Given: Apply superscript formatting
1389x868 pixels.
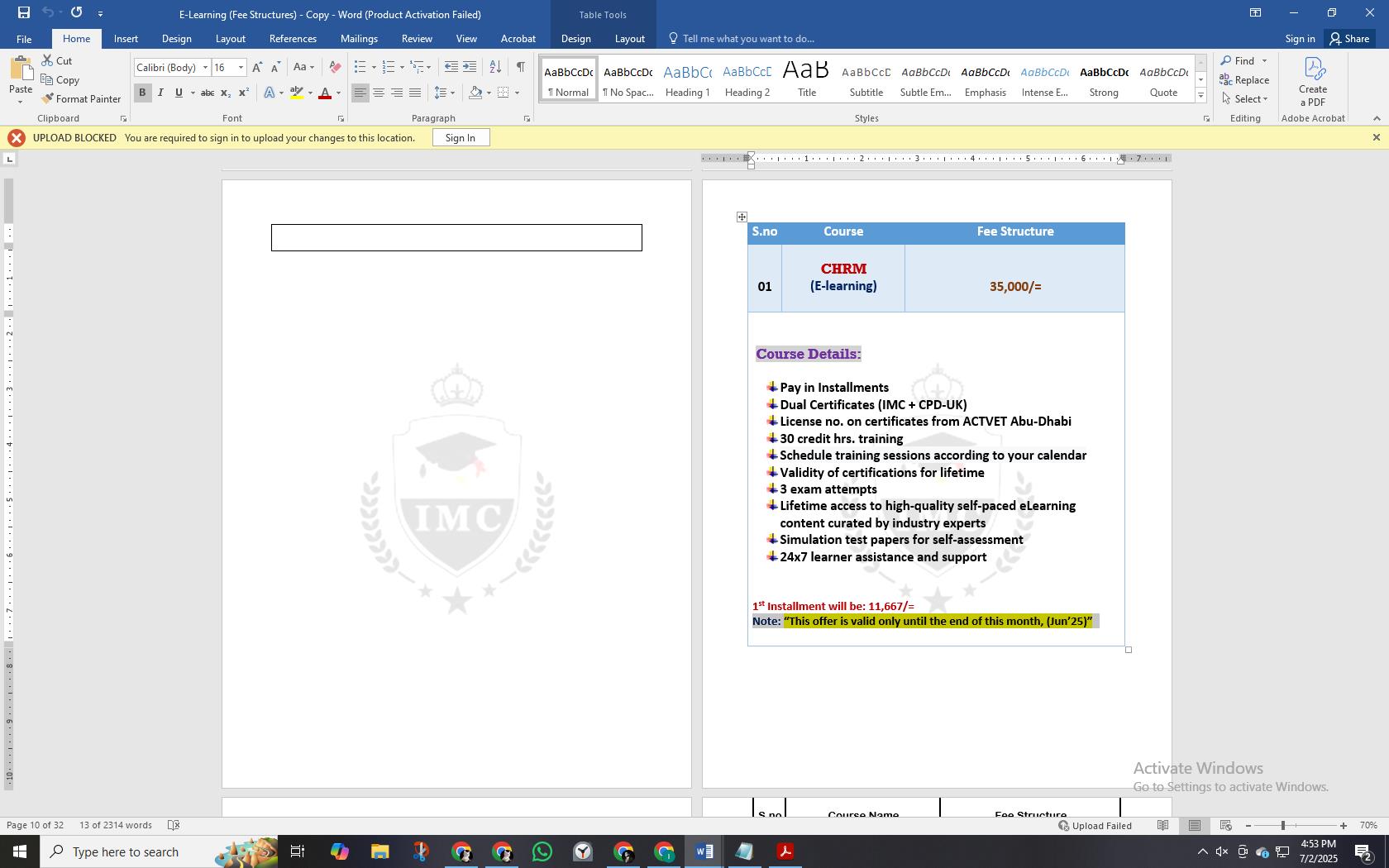Looking at the screenshot, I should click(x=243, y=93).
